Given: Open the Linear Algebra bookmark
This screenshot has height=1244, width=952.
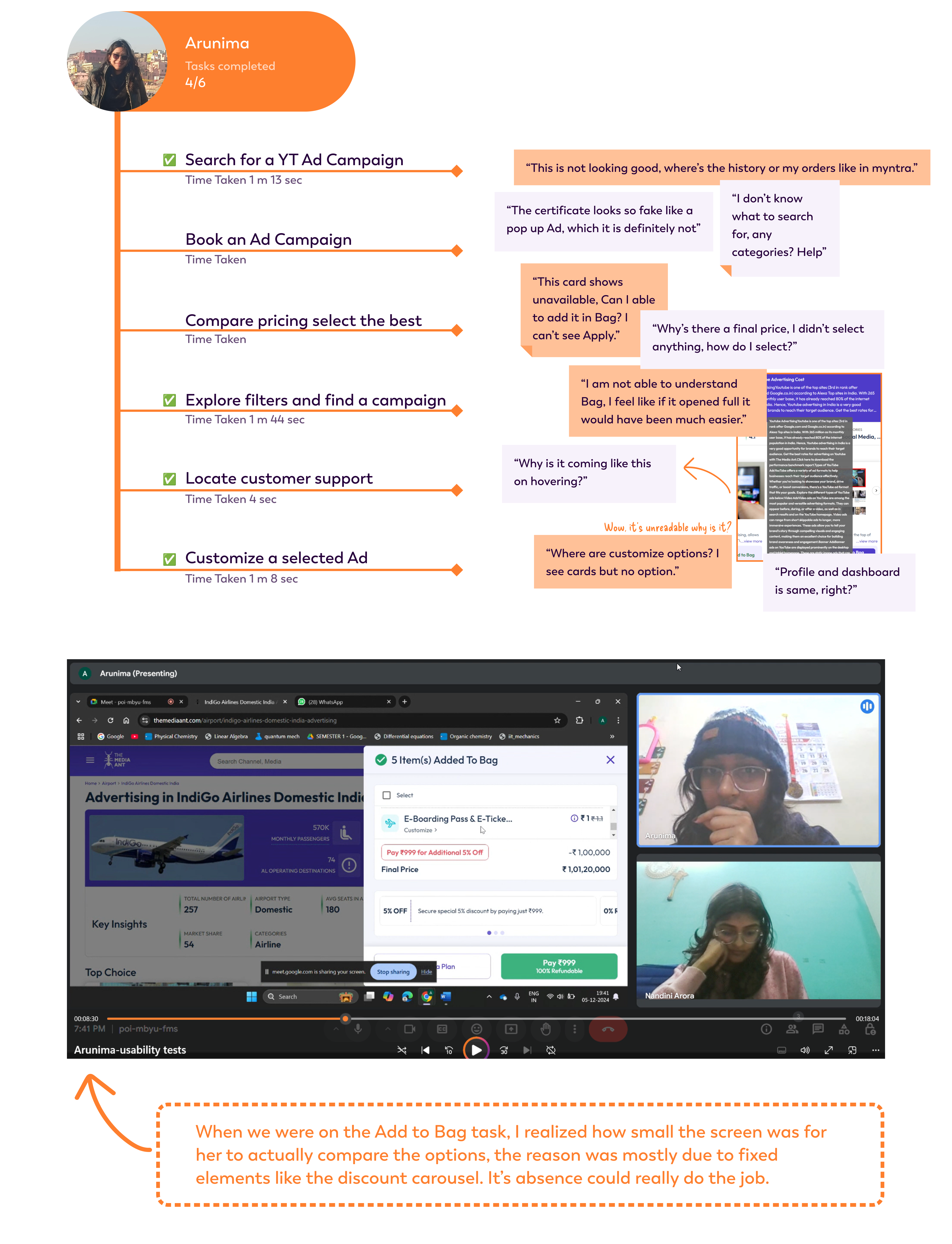Looking at the screenshot, I should click(x=226, y=737).
